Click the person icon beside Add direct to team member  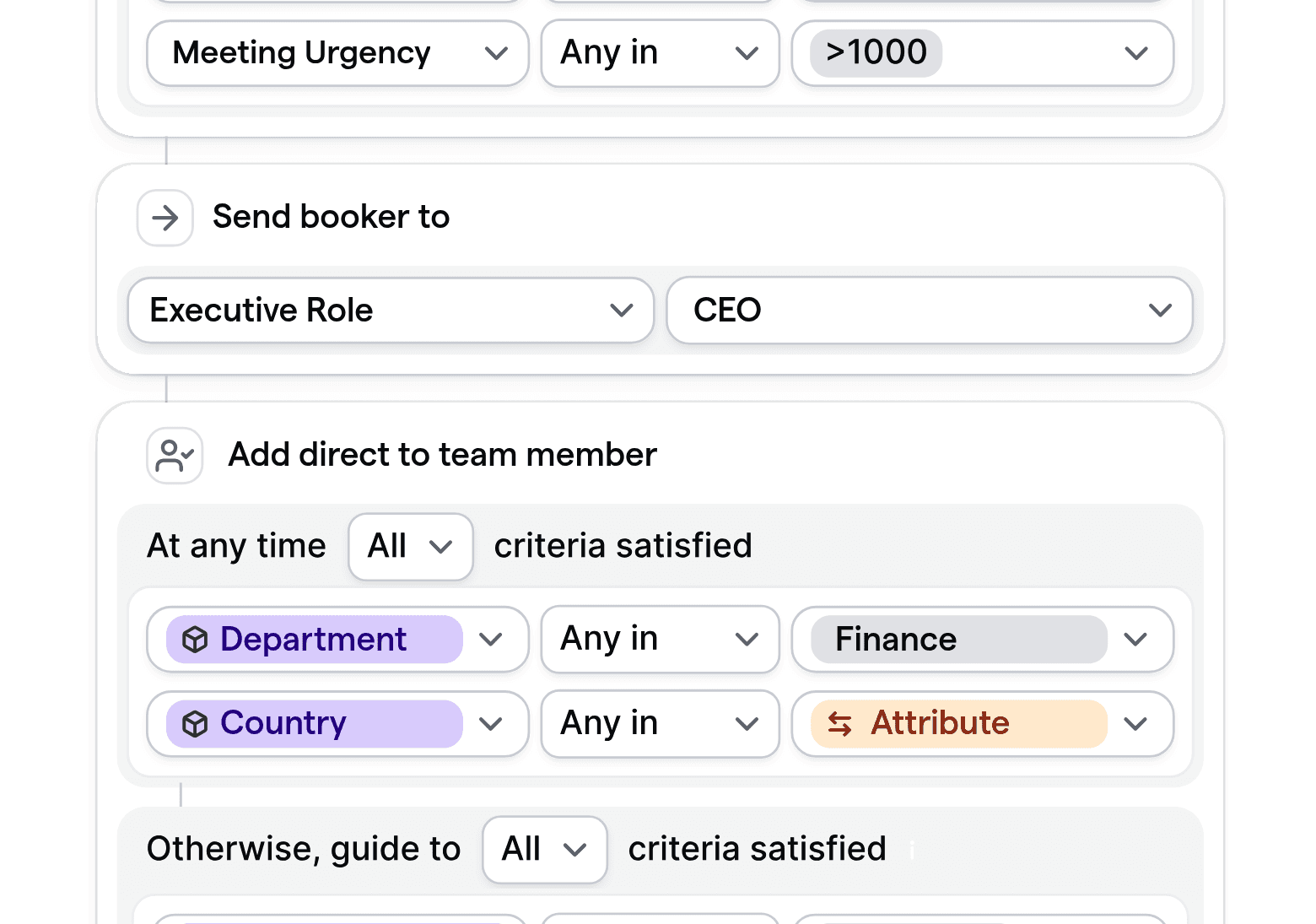(174, 455)
